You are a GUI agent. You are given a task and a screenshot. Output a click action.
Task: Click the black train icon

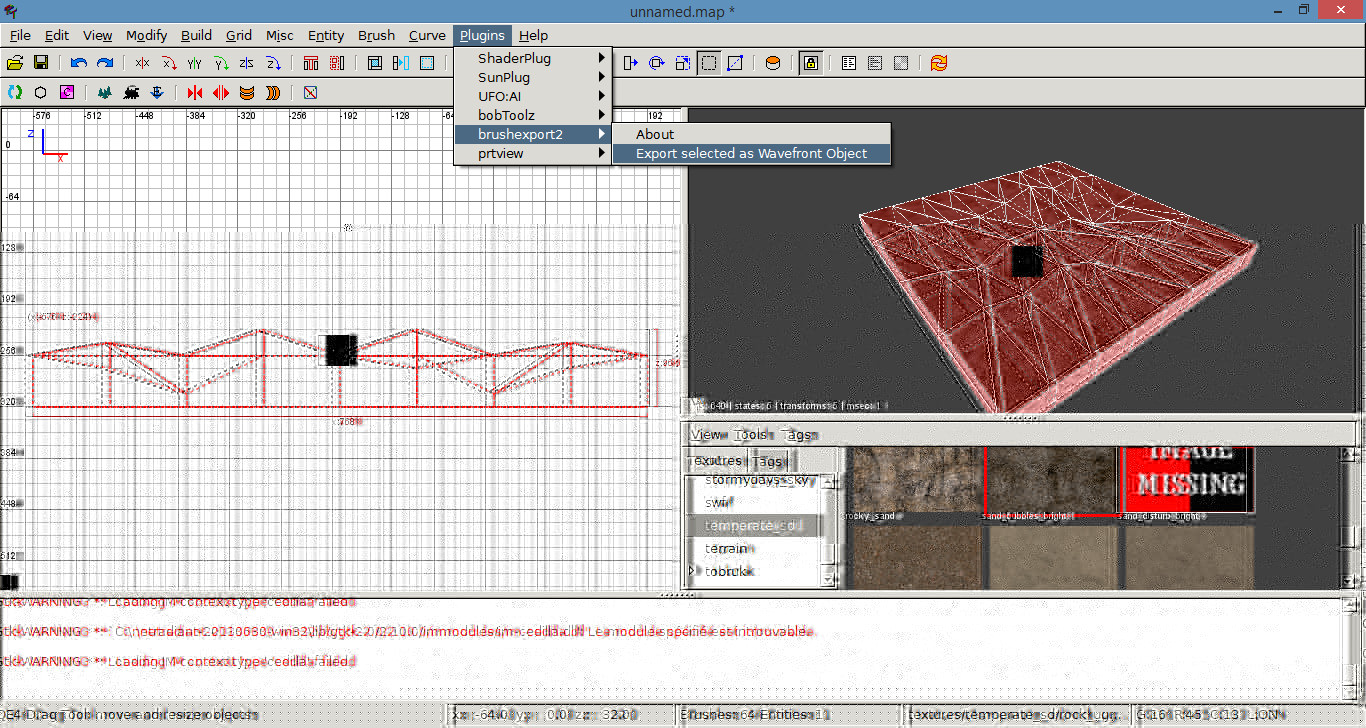(x=131, y=93)
